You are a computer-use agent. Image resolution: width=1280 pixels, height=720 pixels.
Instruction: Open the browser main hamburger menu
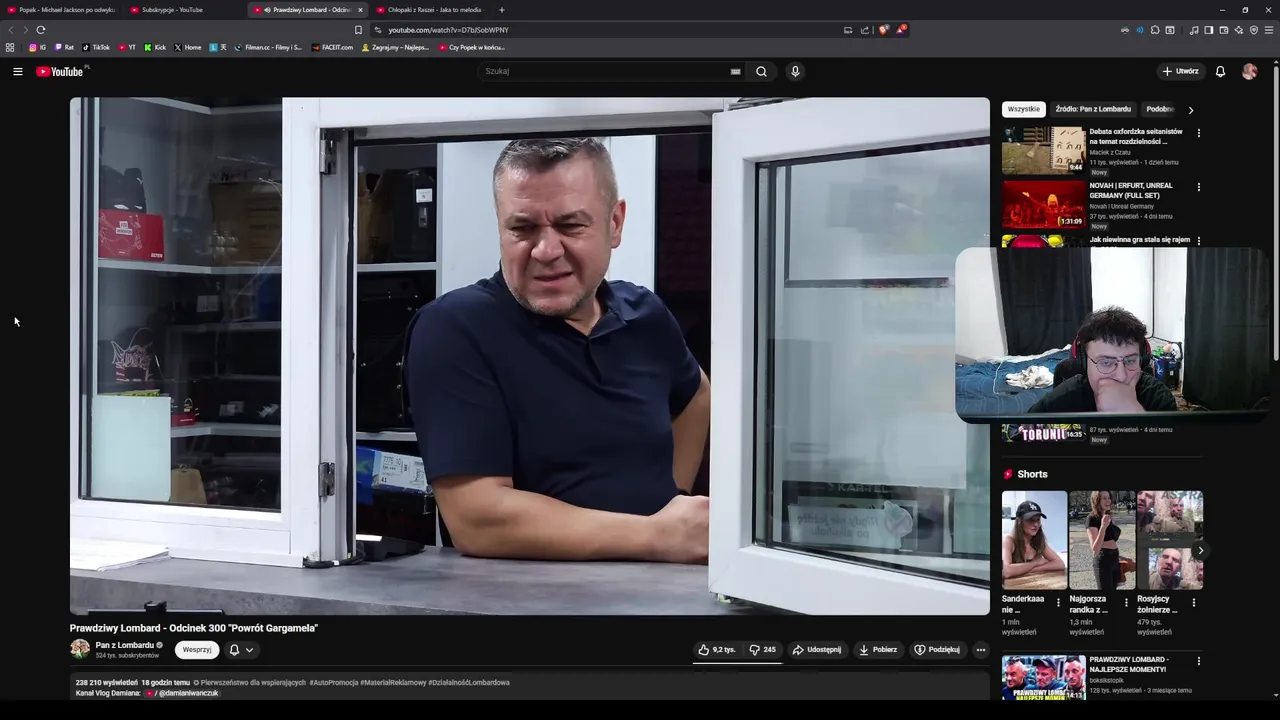click(x=1269, y=30)
